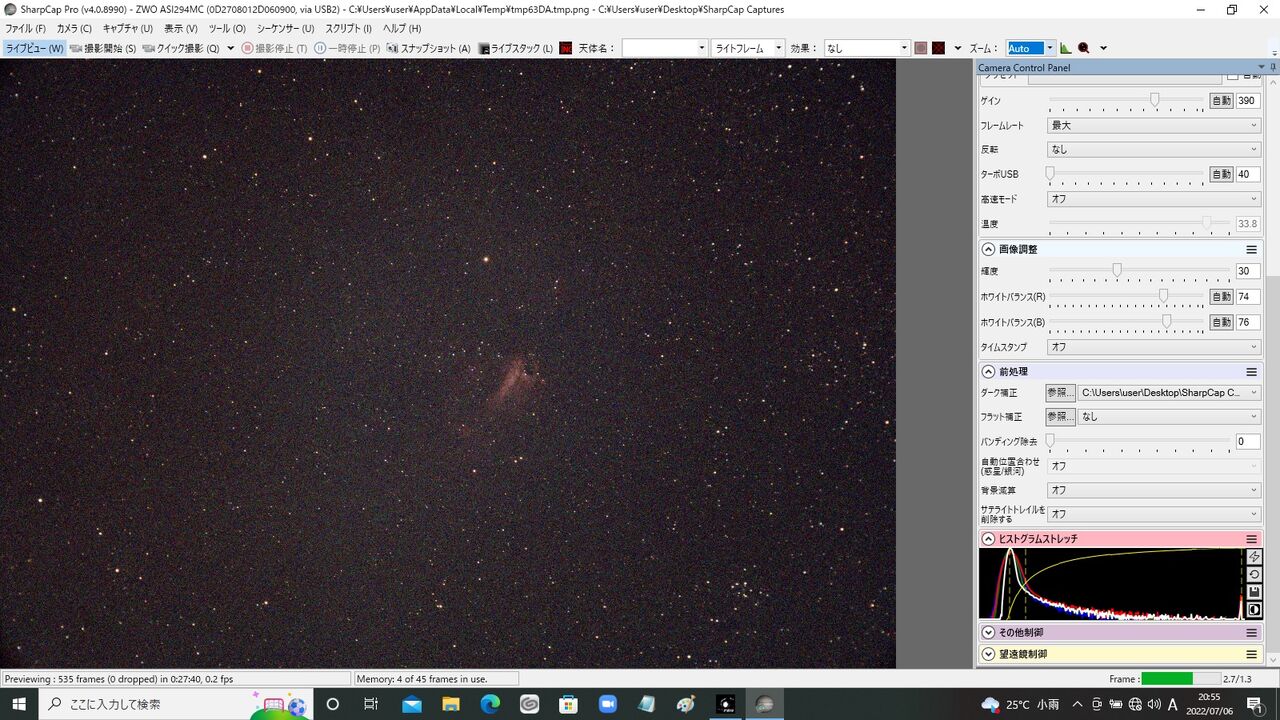Open the その他制御 section menu icon
The height and width of the screenshot is (720, 1280).
click(1251, 633)
